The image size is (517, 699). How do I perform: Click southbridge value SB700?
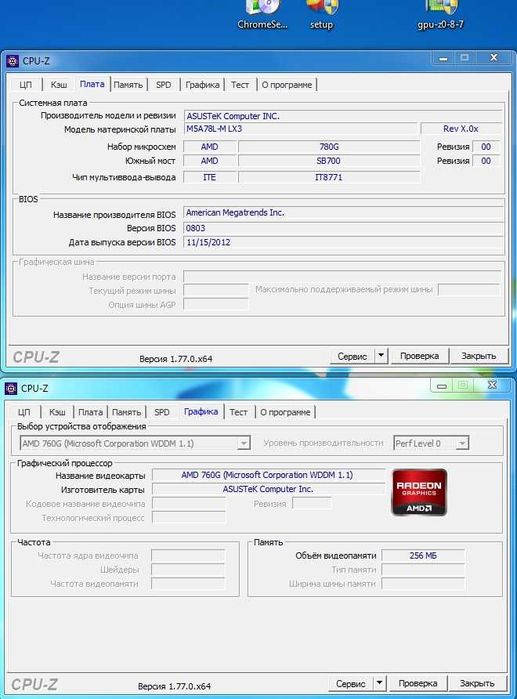coord(329,161)
